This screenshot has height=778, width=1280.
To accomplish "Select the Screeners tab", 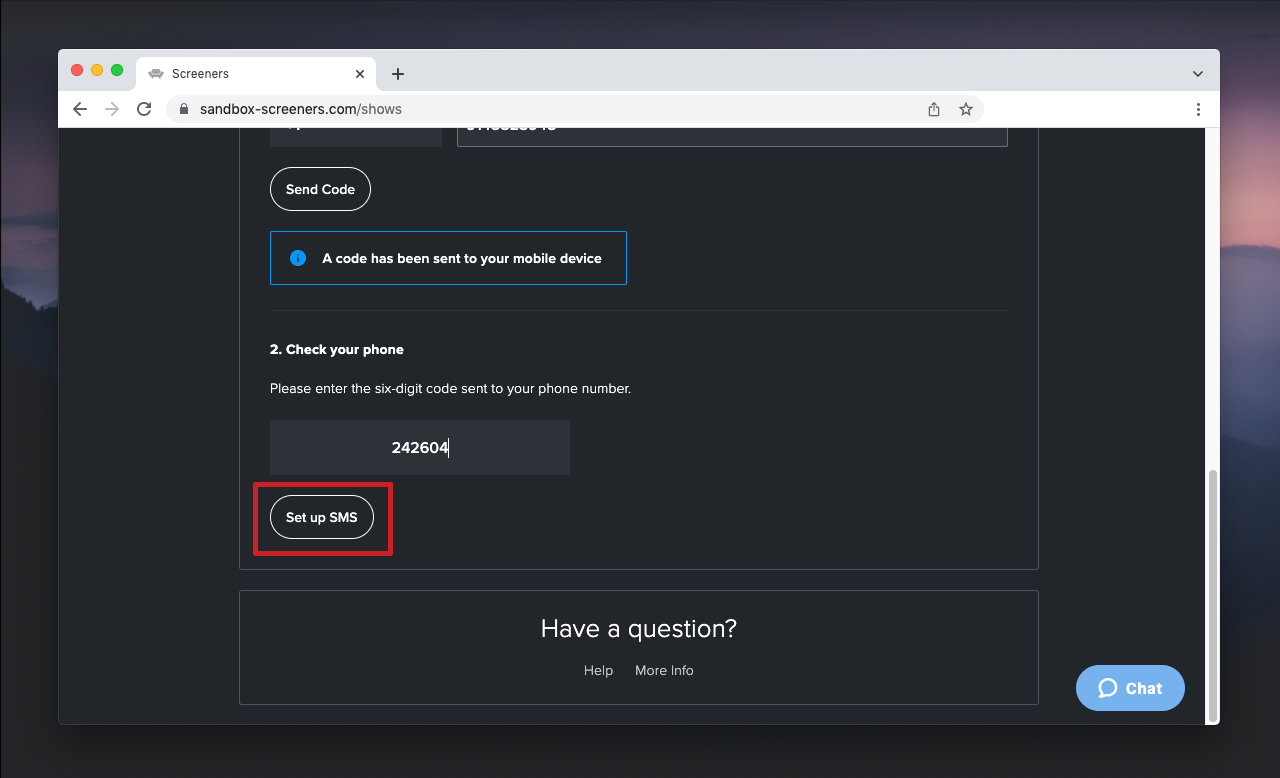I will [x=240, y=74].
